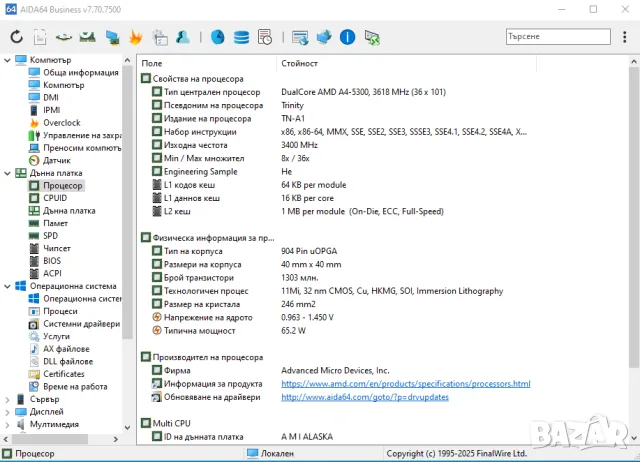Expand the Дисплей tree node
The width and height of the screenshot is (640, 462).
coord(7,412)
